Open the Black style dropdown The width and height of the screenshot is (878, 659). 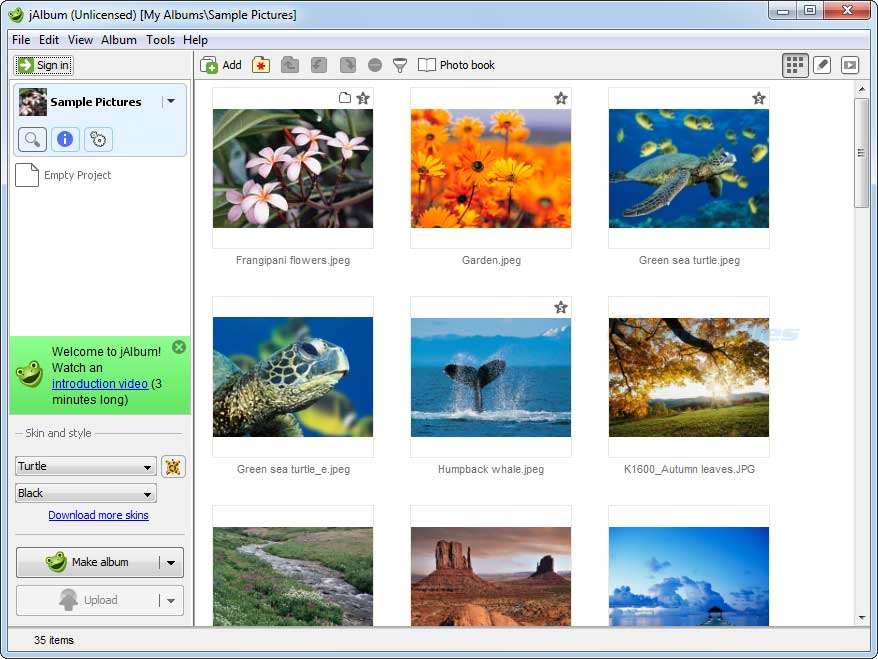pyautogui.click(x=86, y=493)
